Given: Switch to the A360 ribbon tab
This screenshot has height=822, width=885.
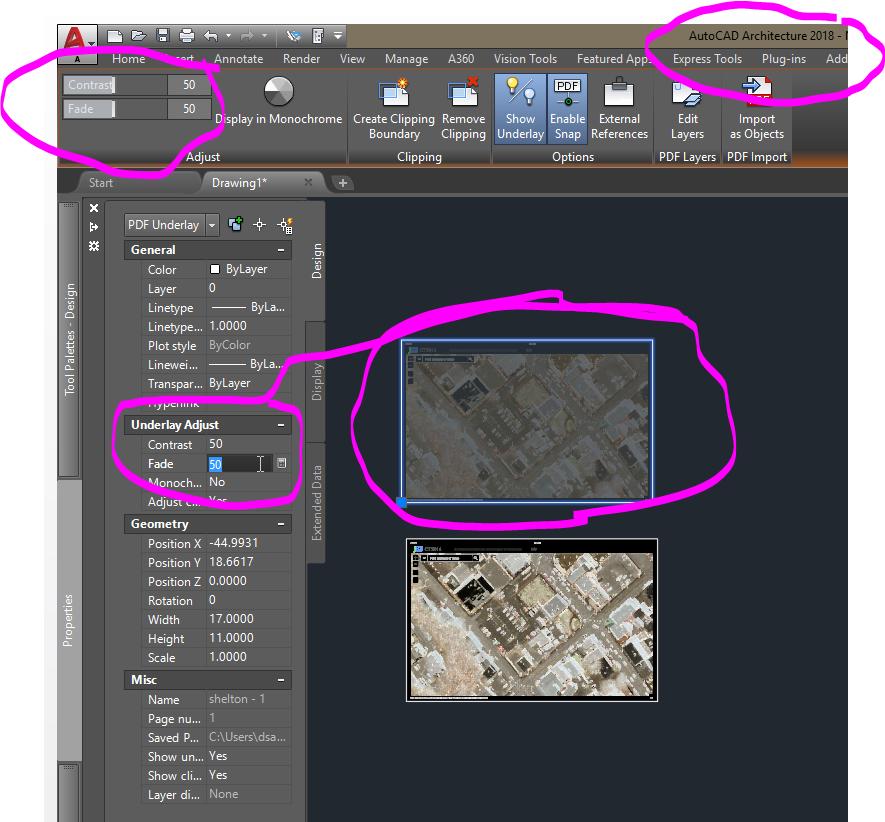Looking at the screenshot, I should pyautogui.click(x=461, y=59).
